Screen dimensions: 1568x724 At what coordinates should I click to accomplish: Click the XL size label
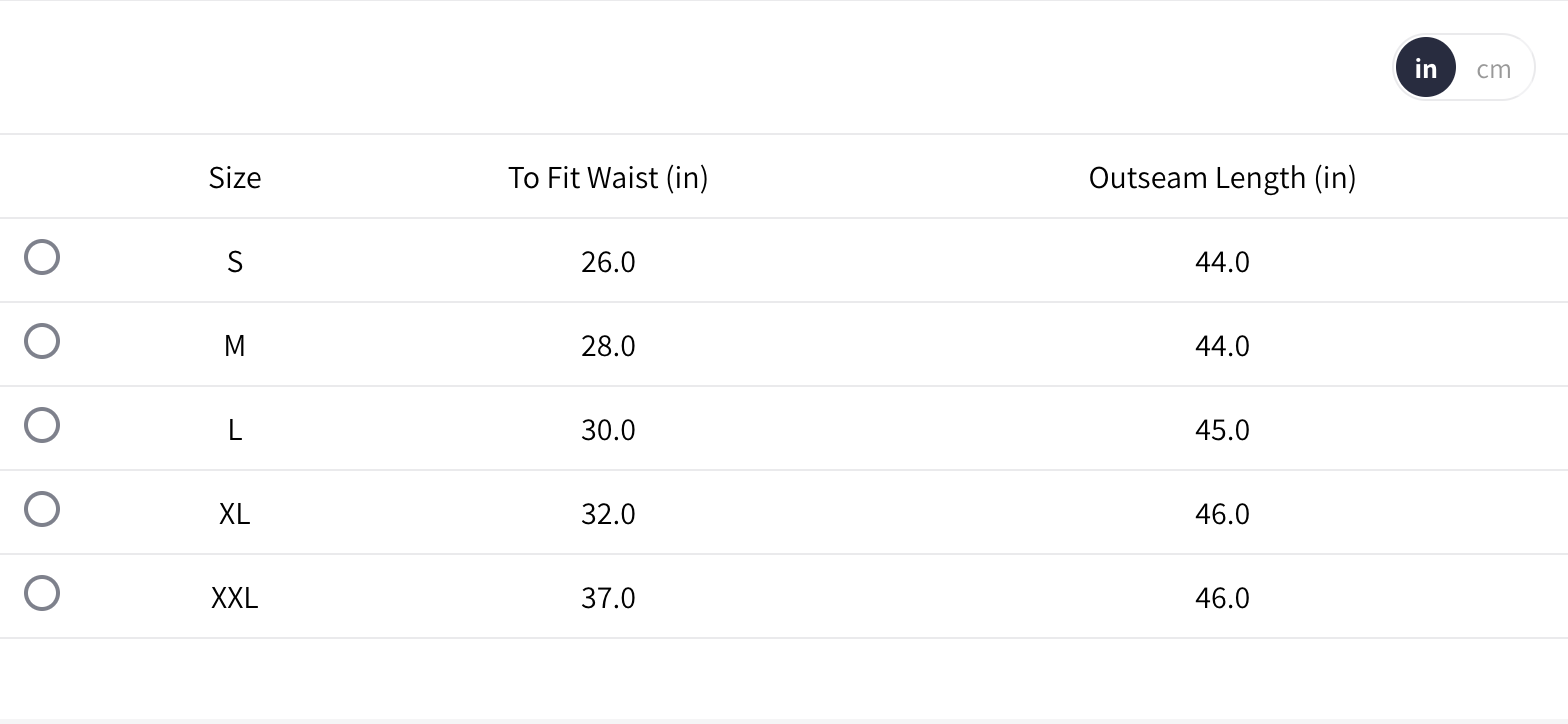coord(235,513)
